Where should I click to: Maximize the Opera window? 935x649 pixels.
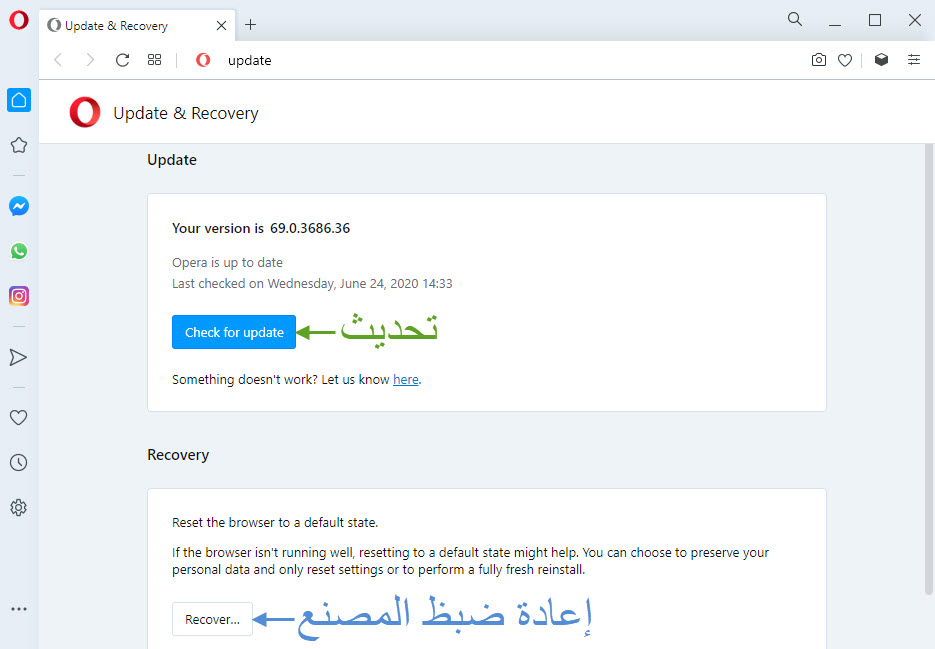pos(875,20)
